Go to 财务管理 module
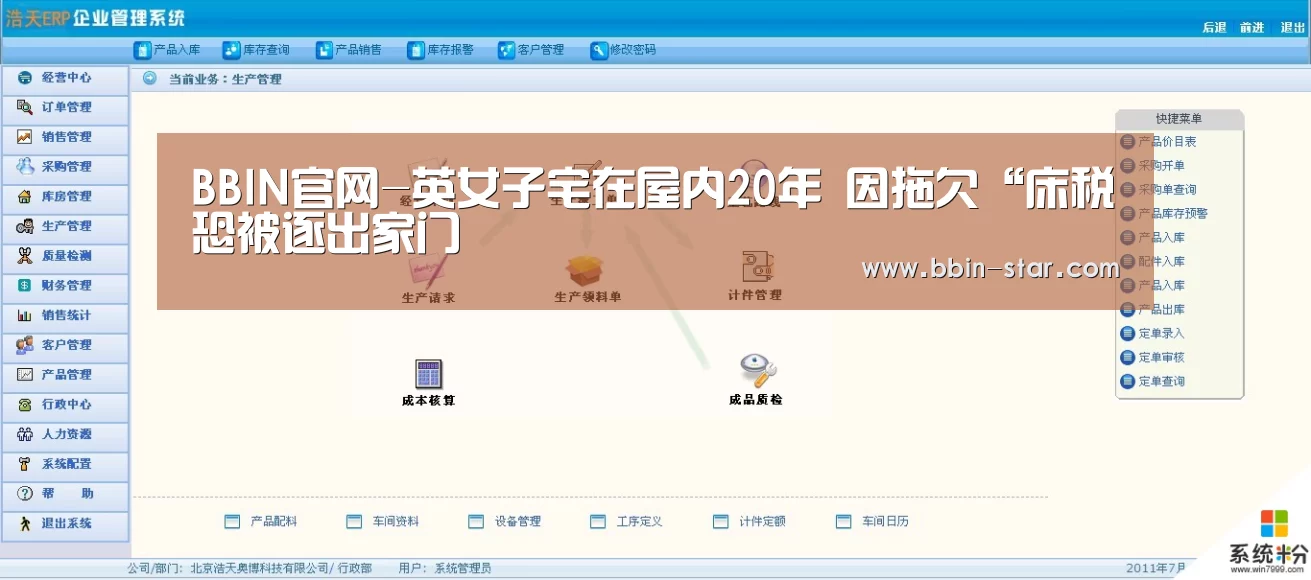1311x580 pixels. [65, 286]
